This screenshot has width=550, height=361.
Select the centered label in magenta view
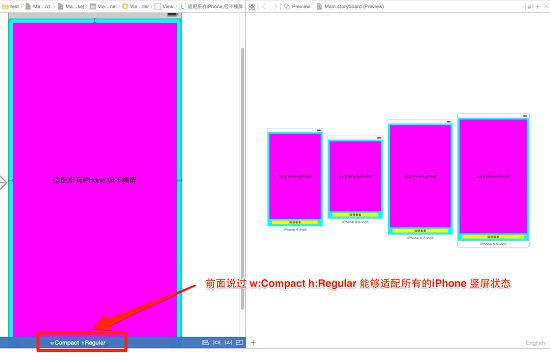coord(95,180)
